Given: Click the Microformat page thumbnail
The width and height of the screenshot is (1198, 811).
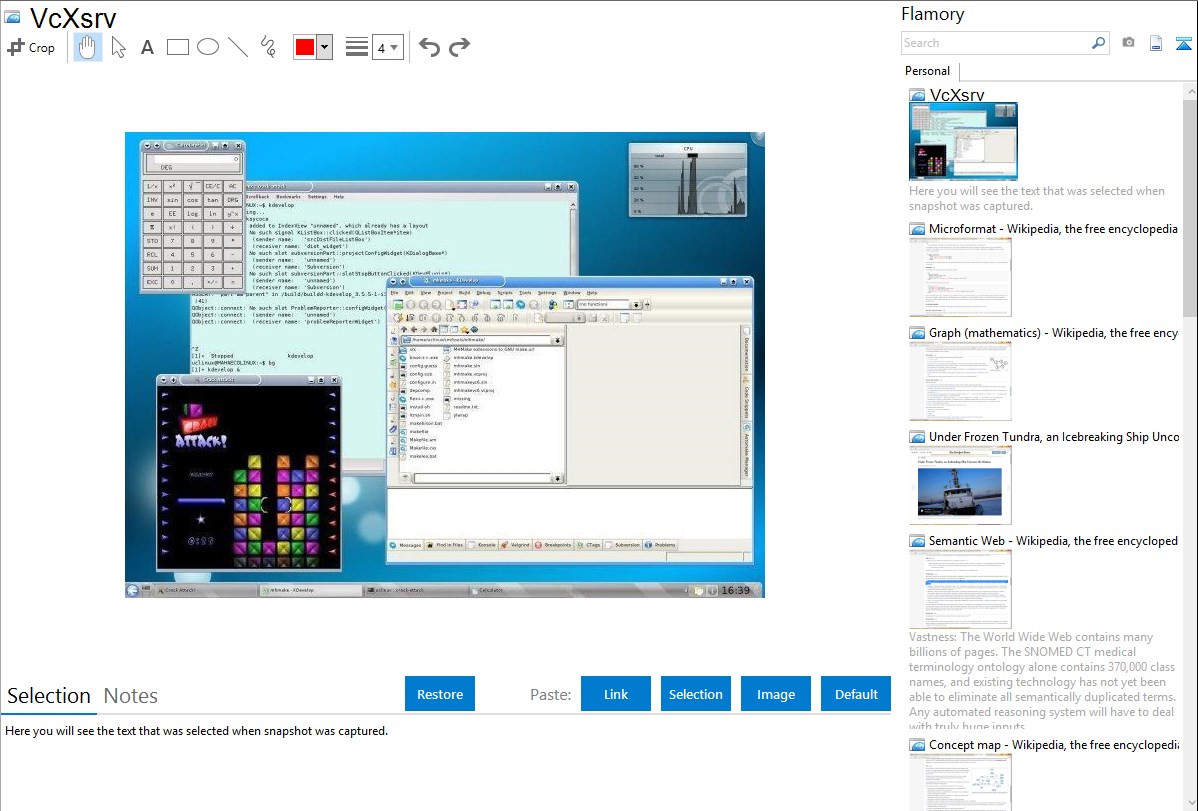Looking at the screenshot, I should click(x=960, y=277).
